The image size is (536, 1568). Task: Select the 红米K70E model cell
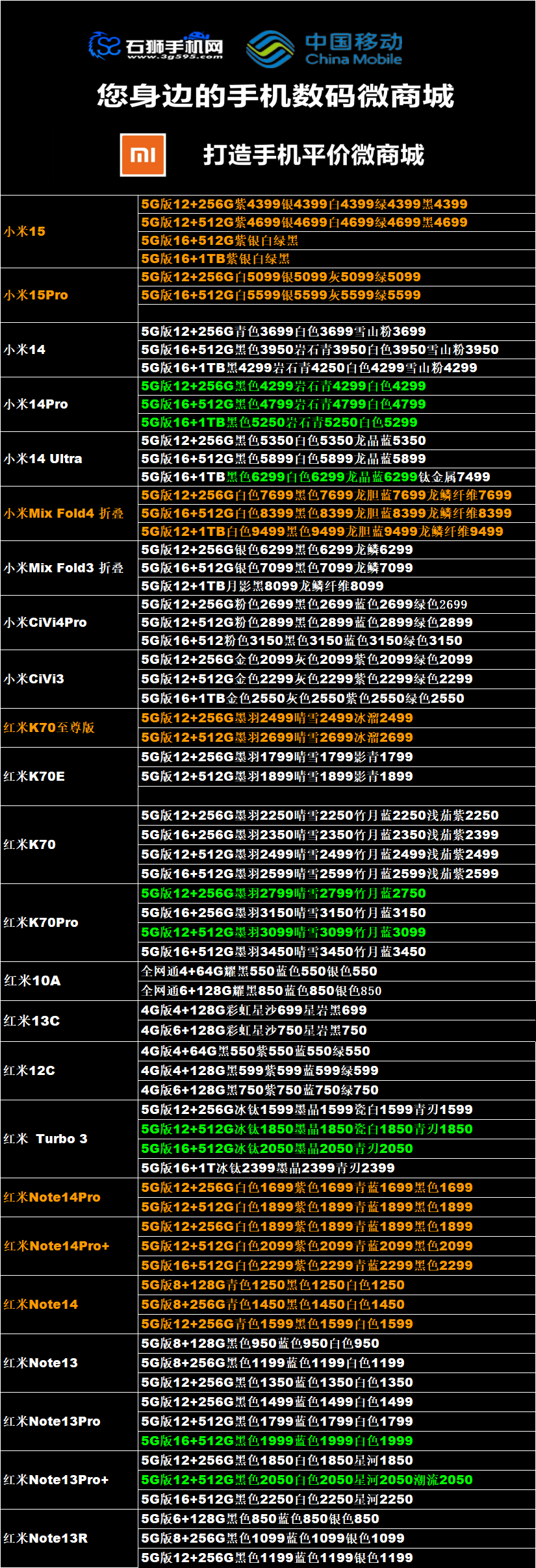70,776
